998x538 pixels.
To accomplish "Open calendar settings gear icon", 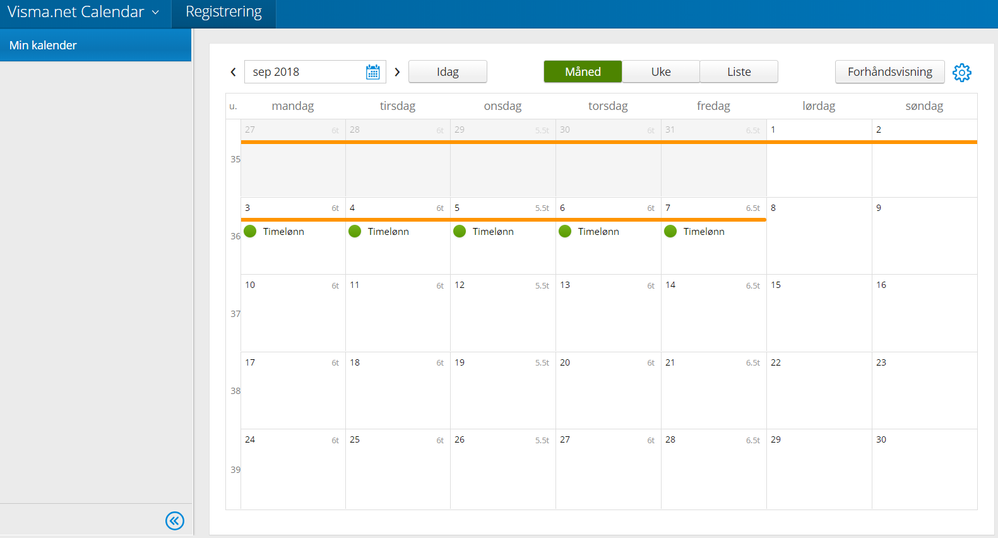I will pos(962,72).
